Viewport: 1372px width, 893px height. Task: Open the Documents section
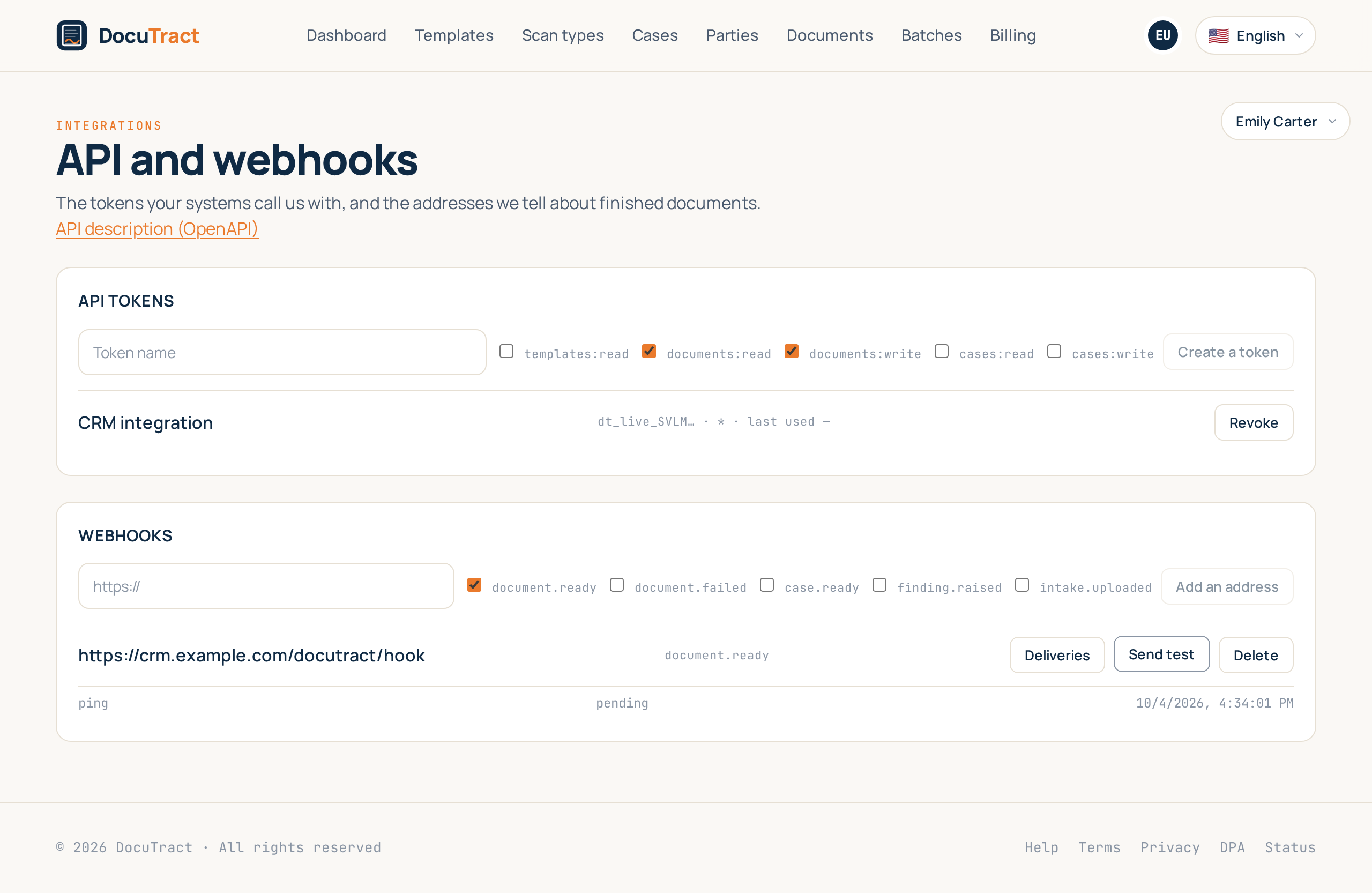[830, 36]
